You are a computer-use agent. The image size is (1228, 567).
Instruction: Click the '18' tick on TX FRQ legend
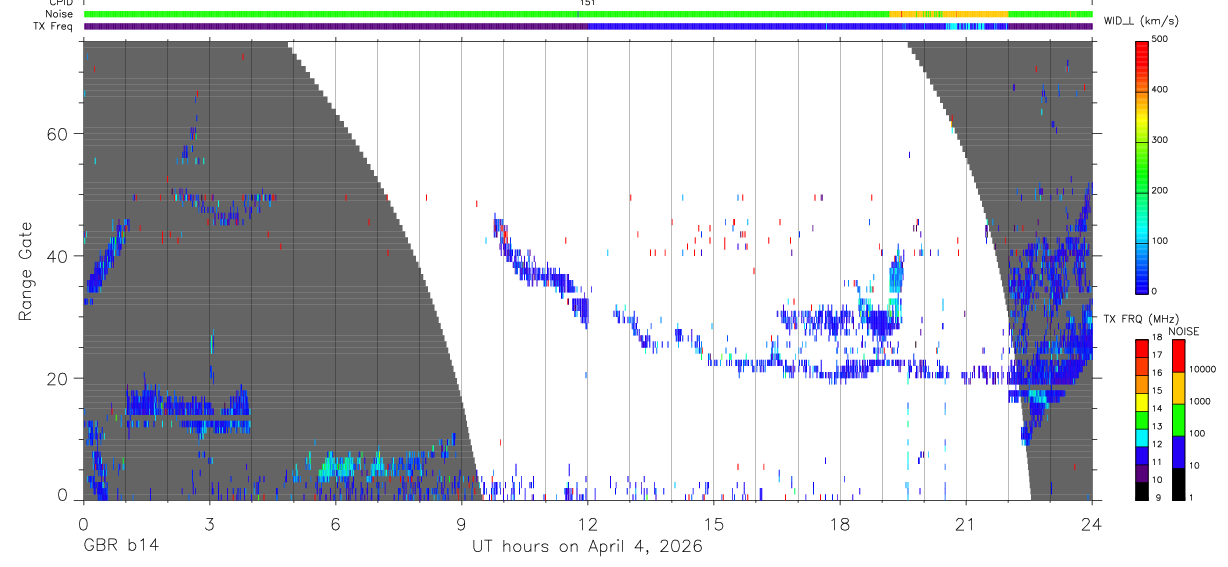(x=1157, y=338)
